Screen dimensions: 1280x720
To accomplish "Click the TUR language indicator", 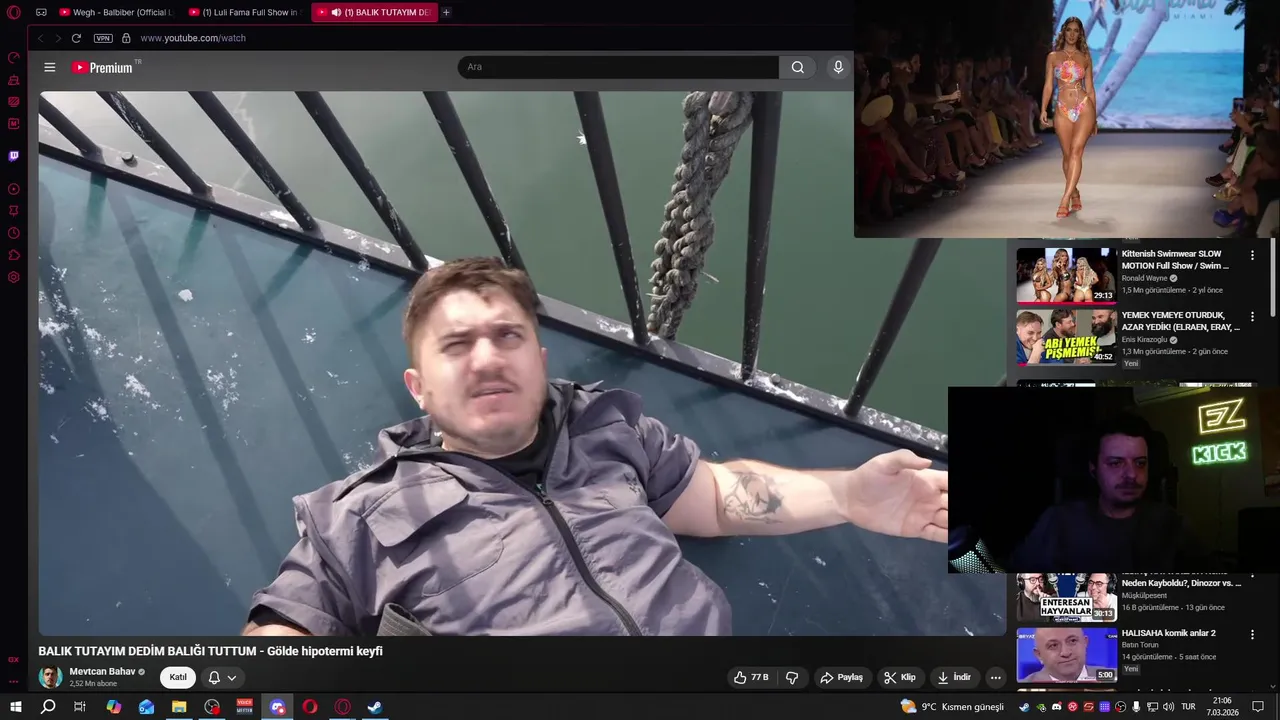I will pos(1188,707).
